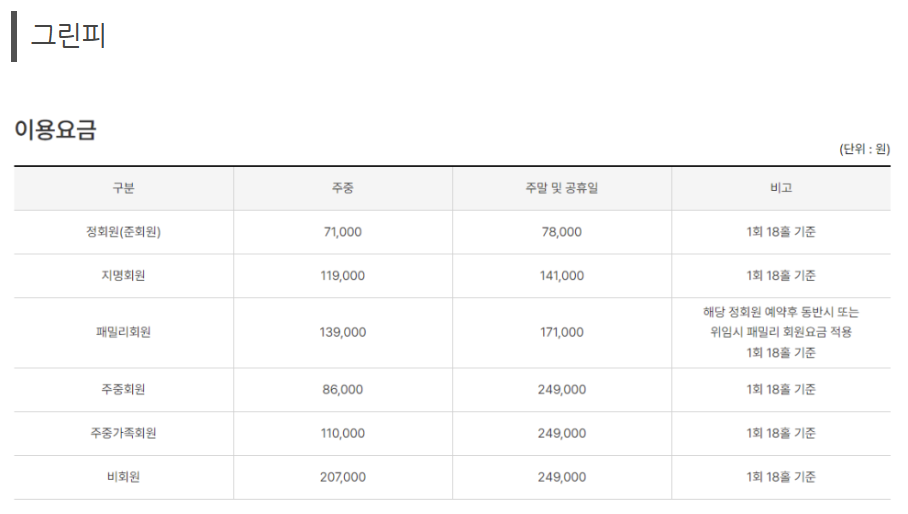The width and height of the screenshot is (908, 514).
Task: Click the 207,000 non-member weekday price
Action: coord(343,477)
